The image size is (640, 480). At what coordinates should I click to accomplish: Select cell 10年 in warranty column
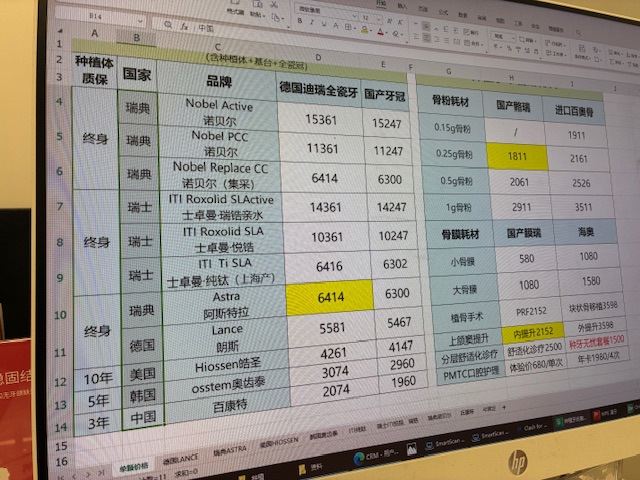coord(98,379)
